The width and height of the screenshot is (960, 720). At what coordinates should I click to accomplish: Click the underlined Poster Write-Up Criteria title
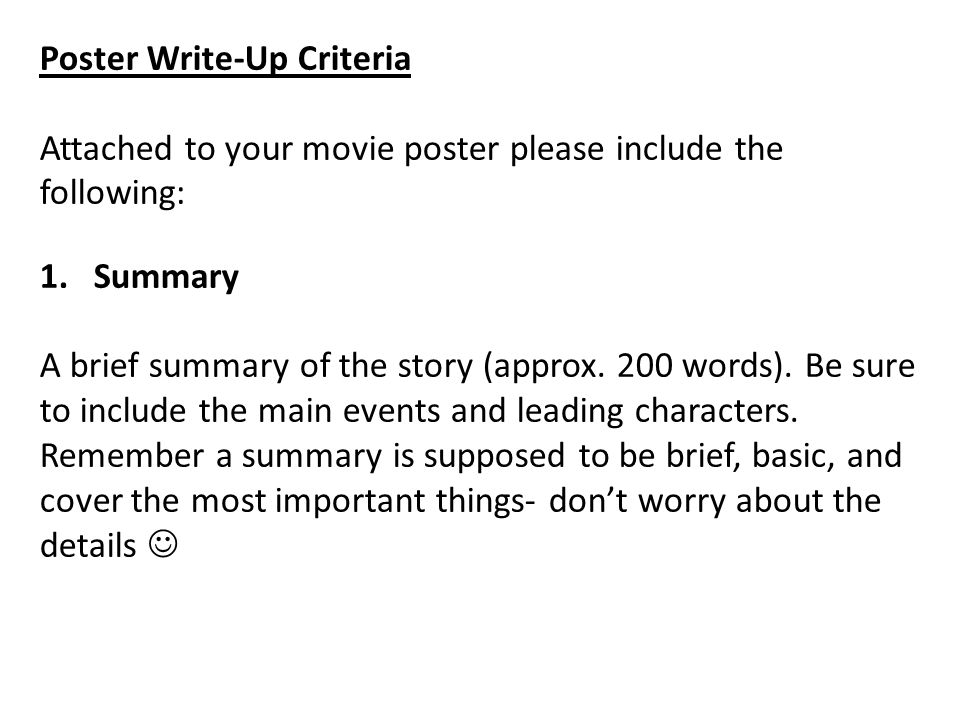[225, 60]
